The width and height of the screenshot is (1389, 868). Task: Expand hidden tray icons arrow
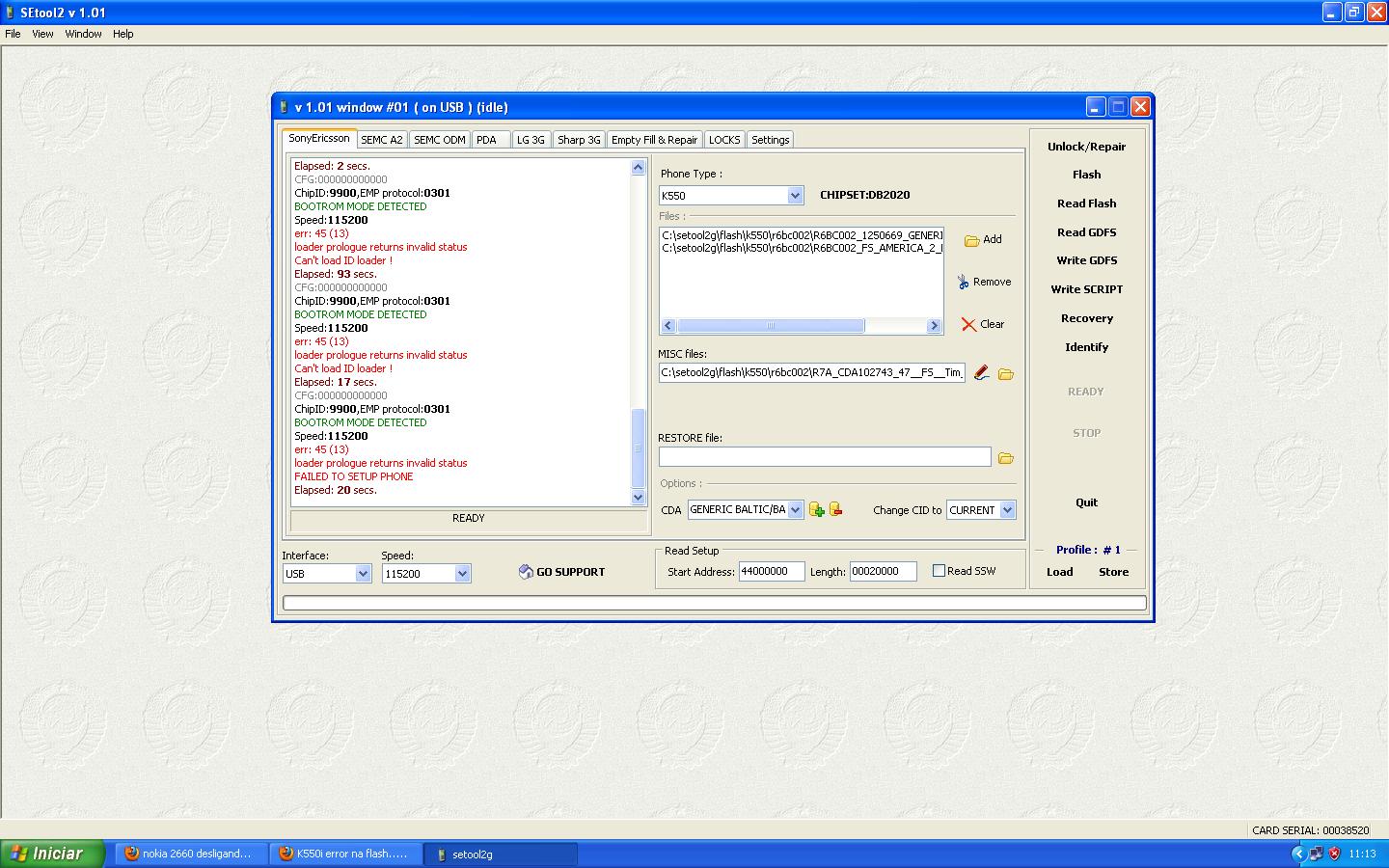pyautogui.click(x=1297, y=854)
